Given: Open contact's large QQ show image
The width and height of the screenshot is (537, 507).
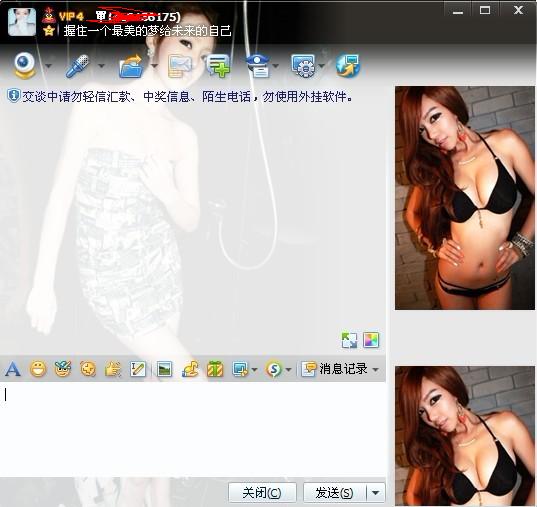Looking at the screenshot, I should [465, 198].
